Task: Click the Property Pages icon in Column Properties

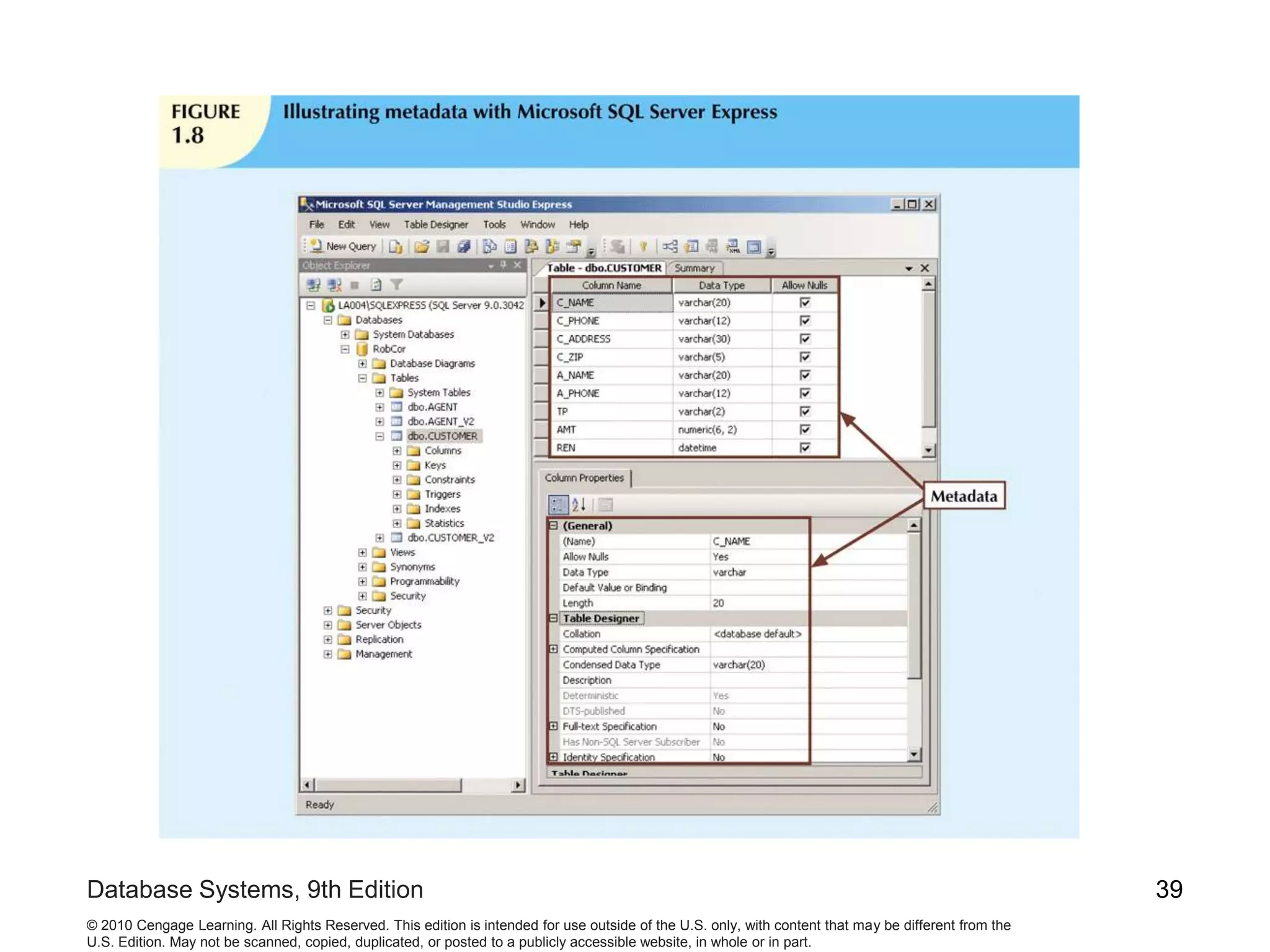Action: pos(606,505)
